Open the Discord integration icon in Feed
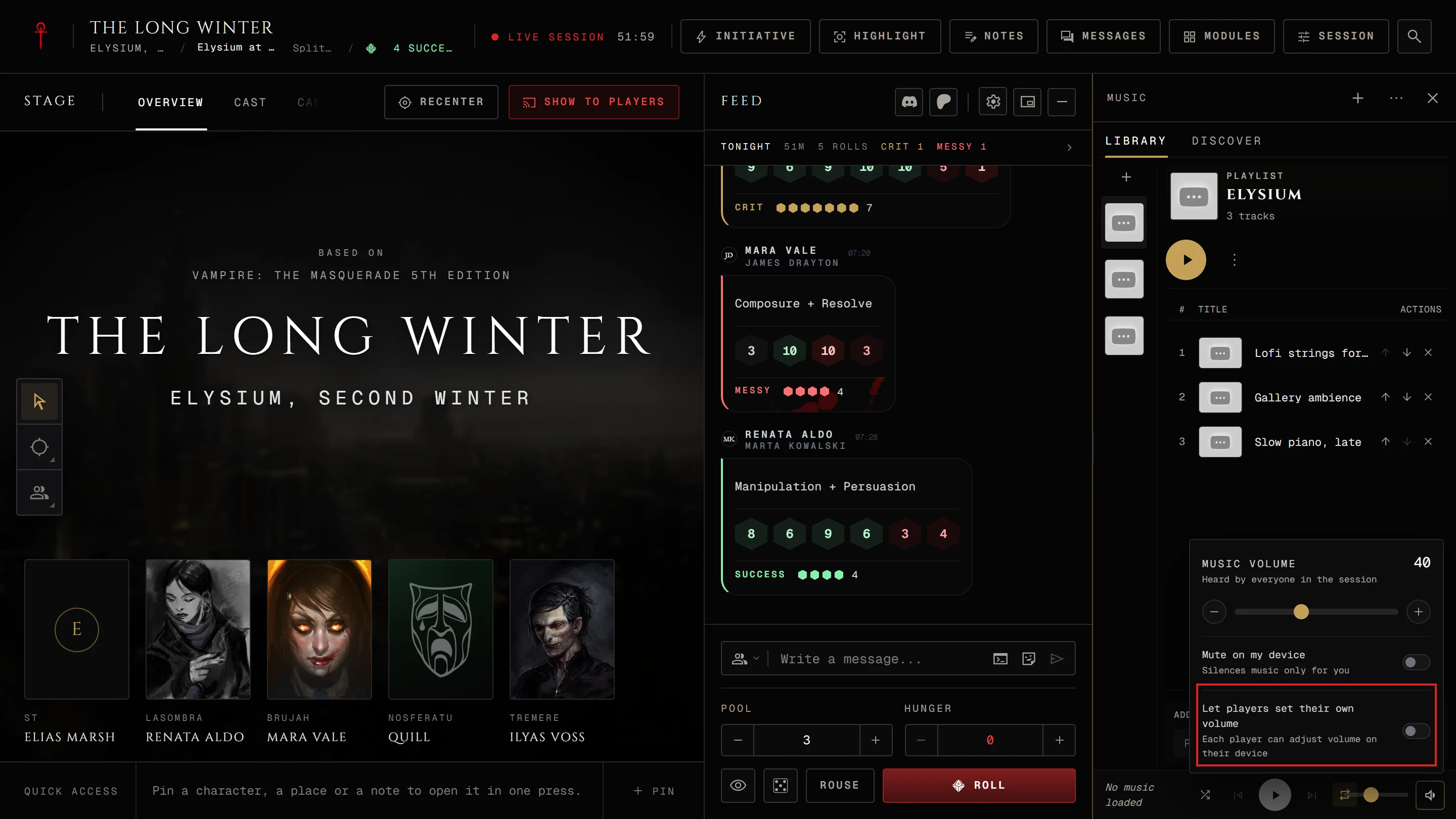Screen dimensions: 1456x819 click(x=909, y=102)
